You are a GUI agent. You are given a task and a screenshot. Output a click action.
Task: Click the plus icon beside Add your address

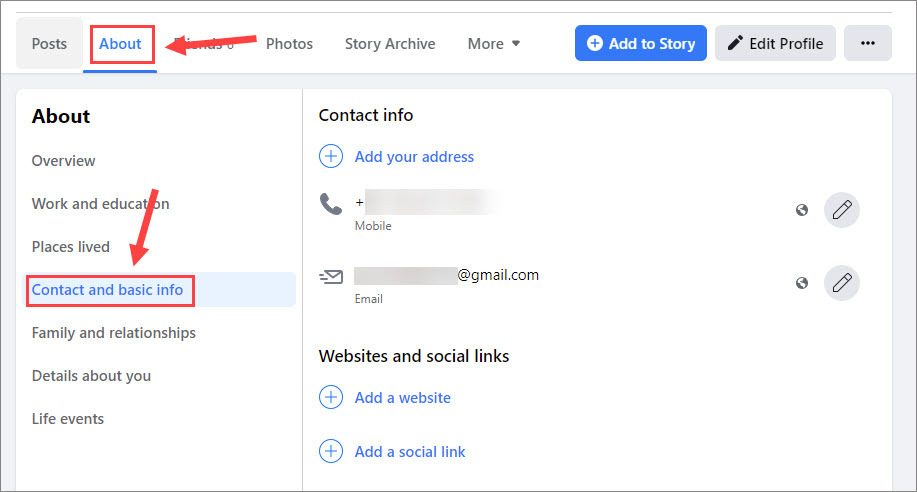[x=331, y=156]
